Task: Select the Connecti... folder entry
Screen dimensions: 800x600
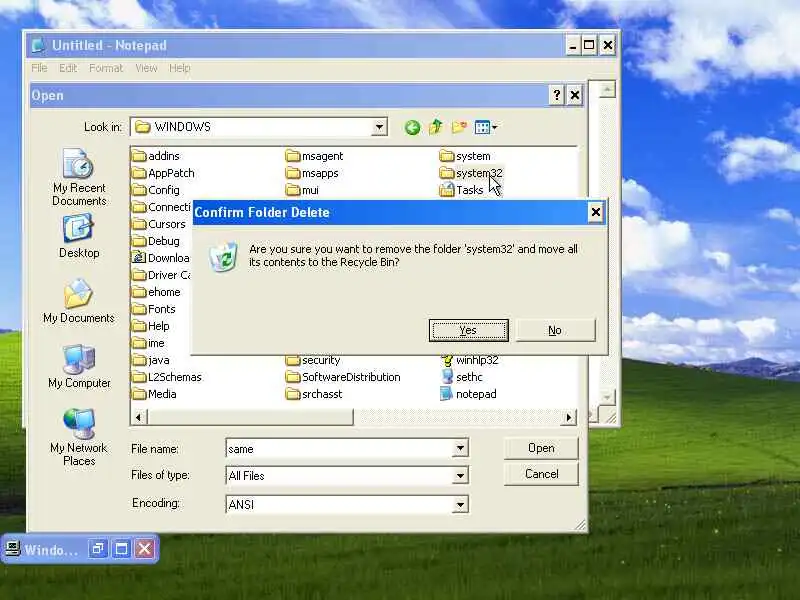Action: coord(161,207)
